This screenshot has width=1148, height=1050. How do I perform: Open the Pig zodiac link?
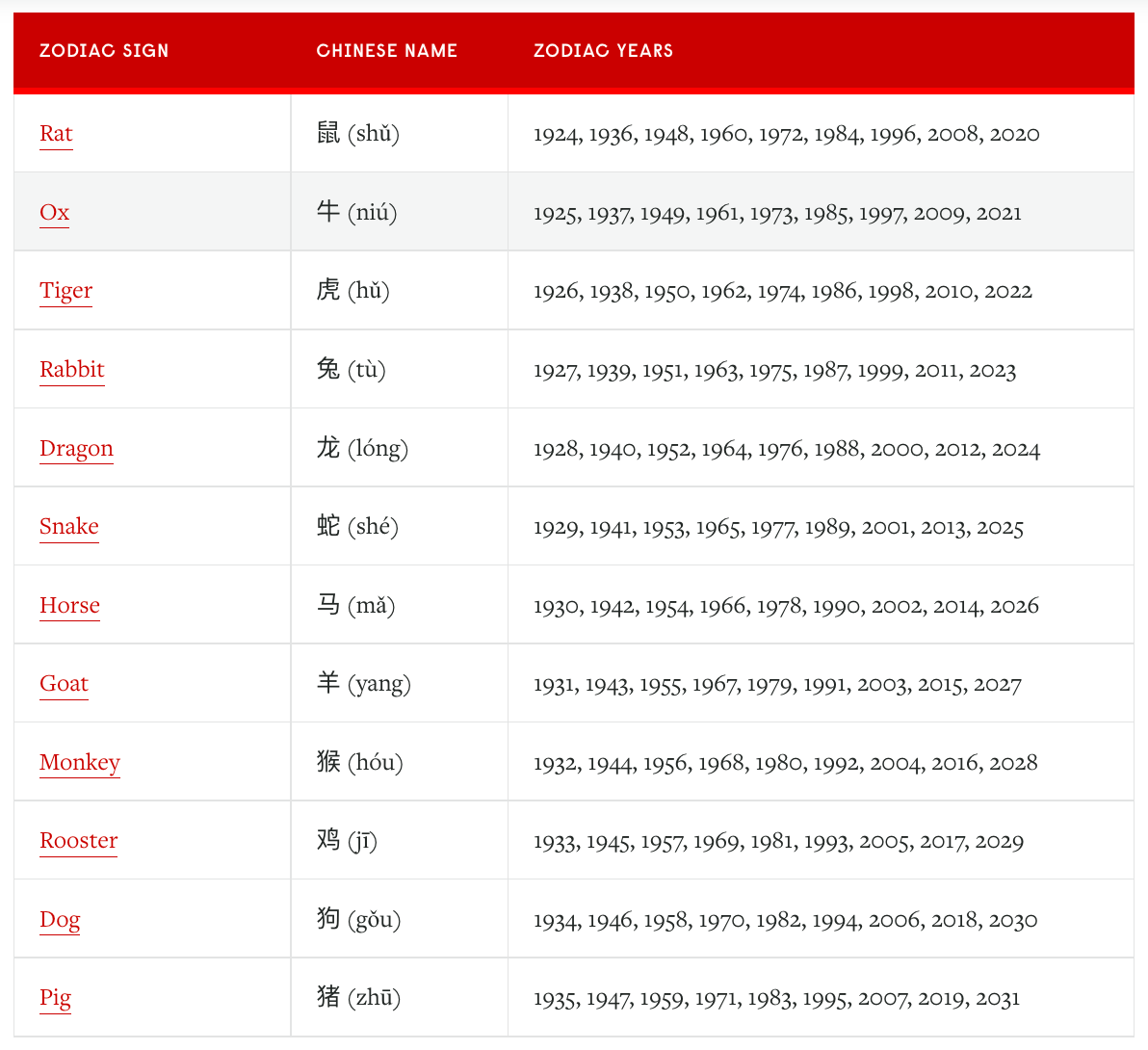coord(55,998)
